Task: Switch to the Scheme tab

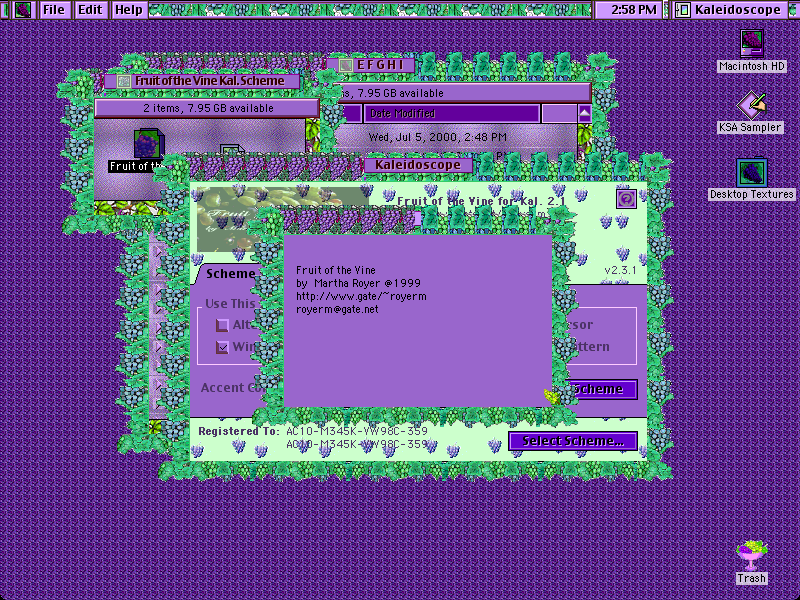Action: (x=230, y=274)
